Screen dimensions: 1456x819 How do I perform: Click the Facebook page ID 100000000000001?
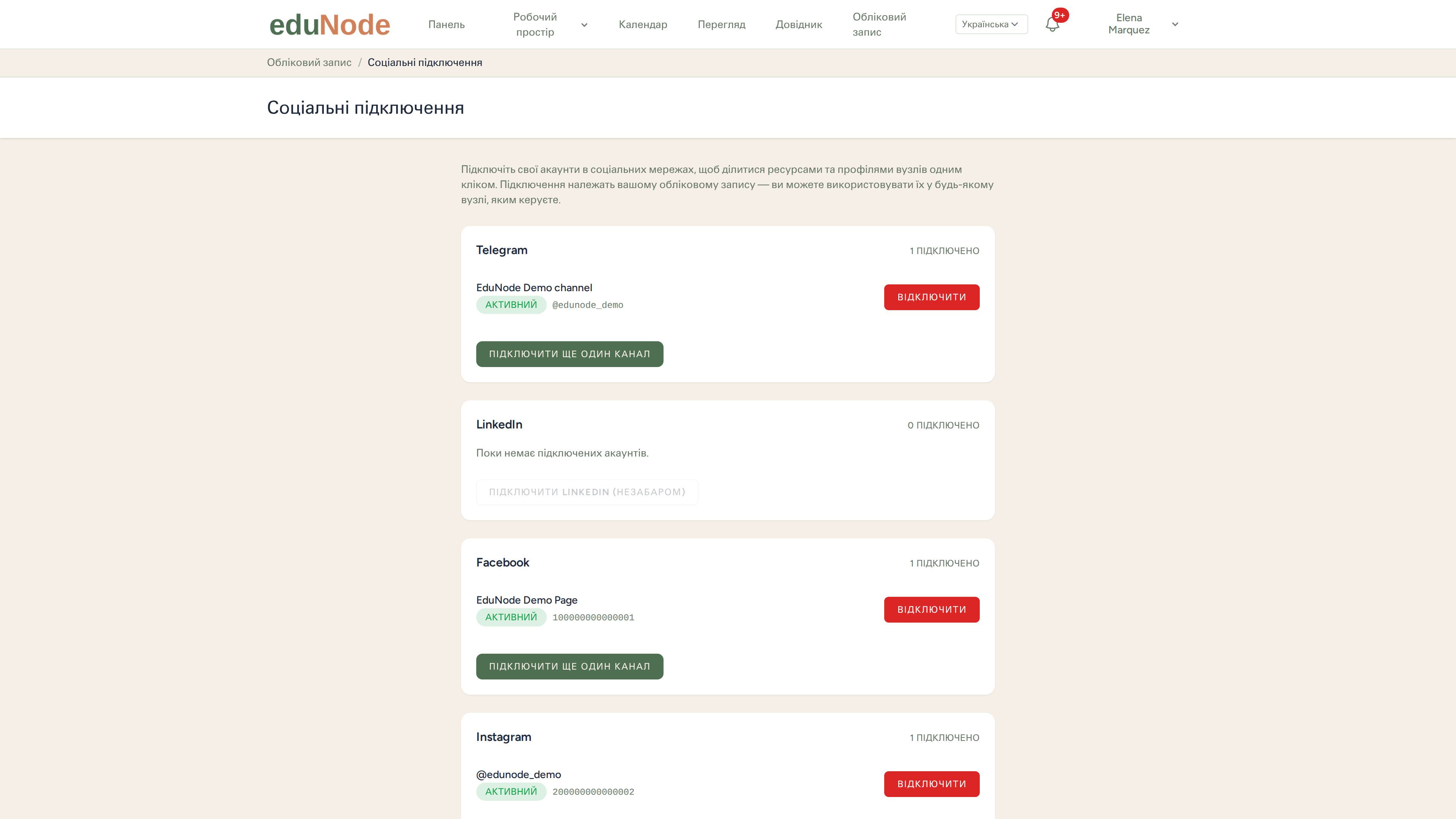pos(593,617)
